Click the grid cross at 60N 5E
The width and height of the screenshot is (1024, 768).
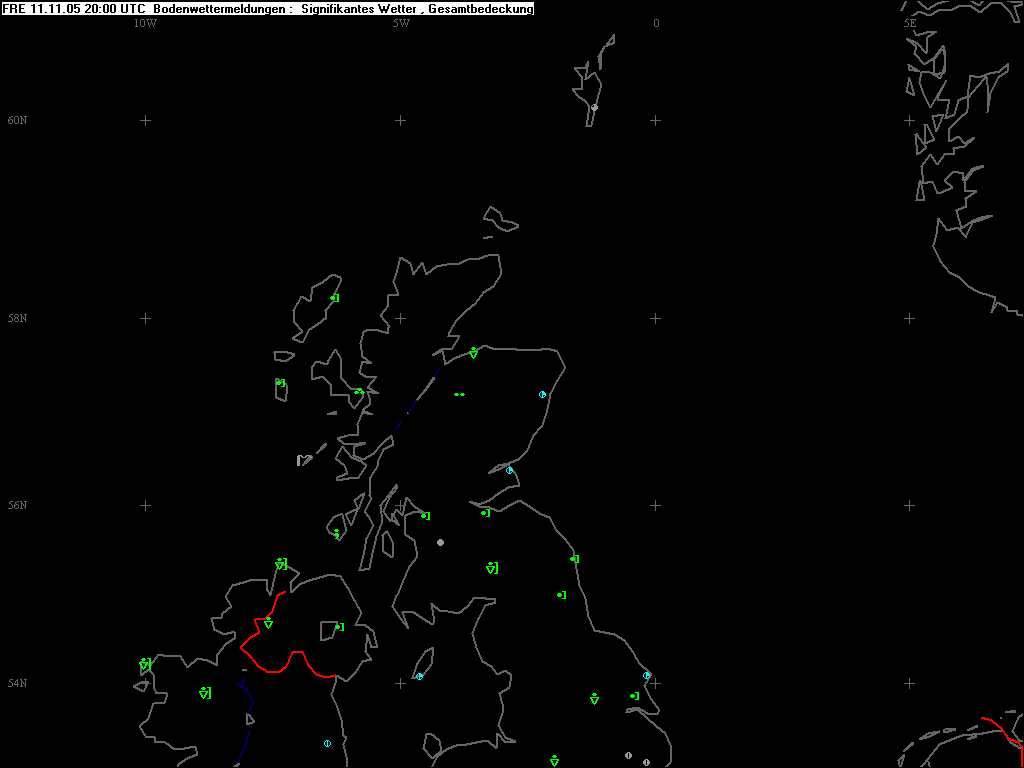(x=910, y=121)
